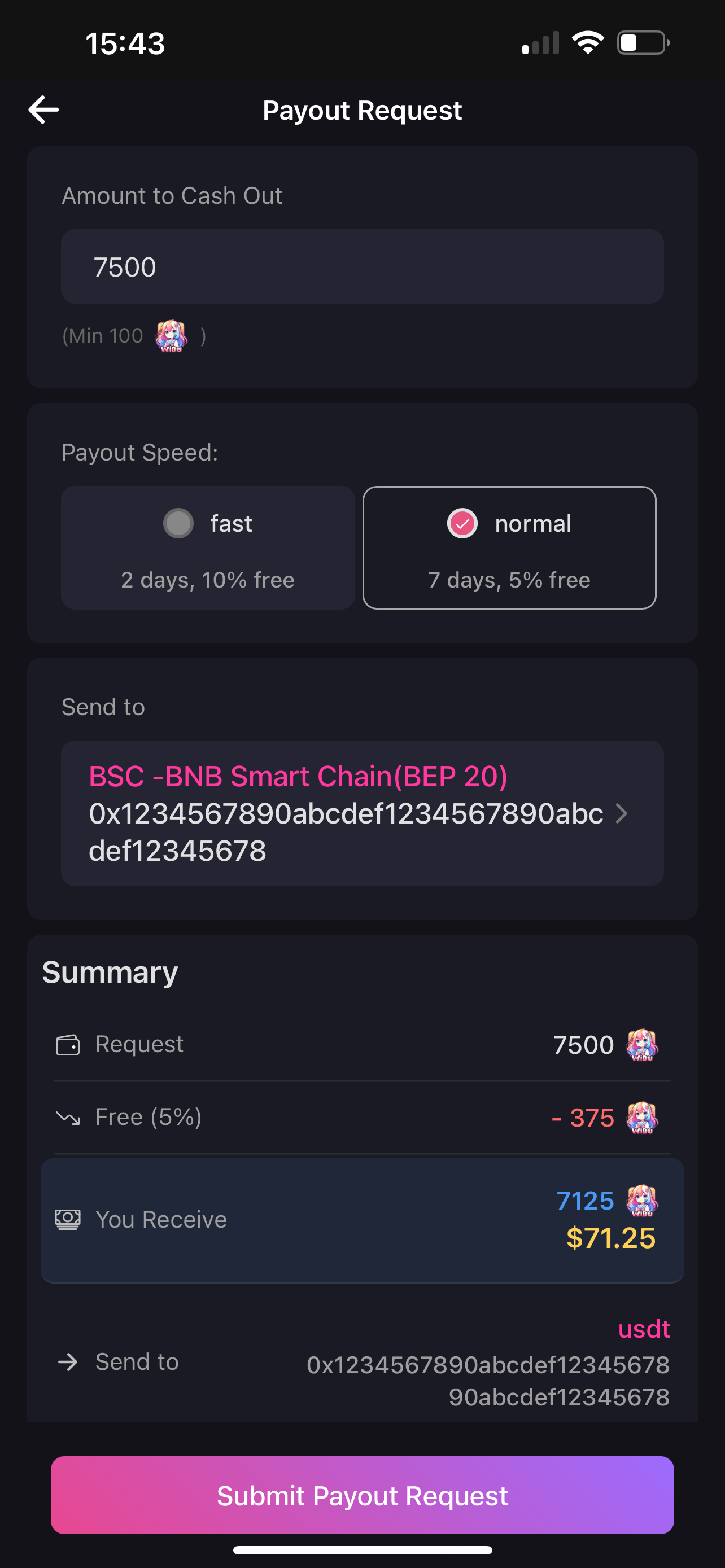
Task: Tap the wallet icon next to Request
Action: (x=68, y=1045)
